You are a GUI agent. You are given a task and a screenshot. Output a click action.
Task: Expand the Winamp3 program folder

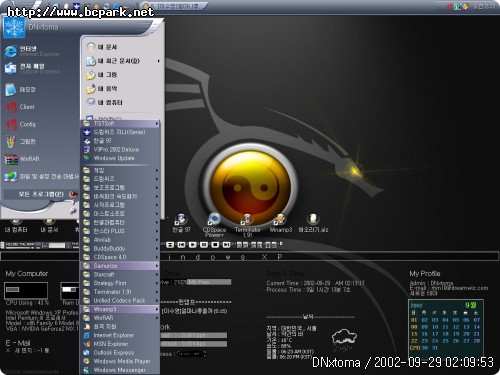[120, 309]
